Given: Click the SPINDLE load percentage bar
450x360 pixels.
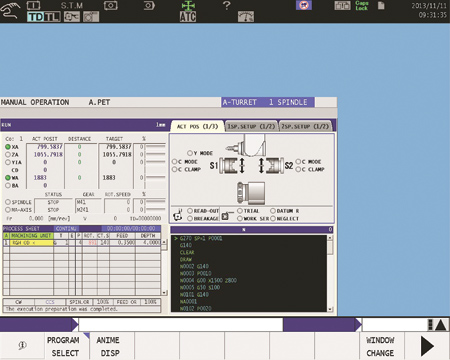Looking at the screenshot, I should (x=156, y=202).
